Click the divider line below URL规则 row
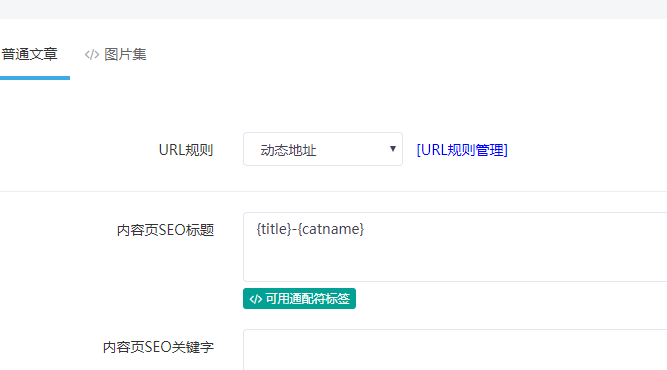This screenshot has height=370, width=667. 334,191
